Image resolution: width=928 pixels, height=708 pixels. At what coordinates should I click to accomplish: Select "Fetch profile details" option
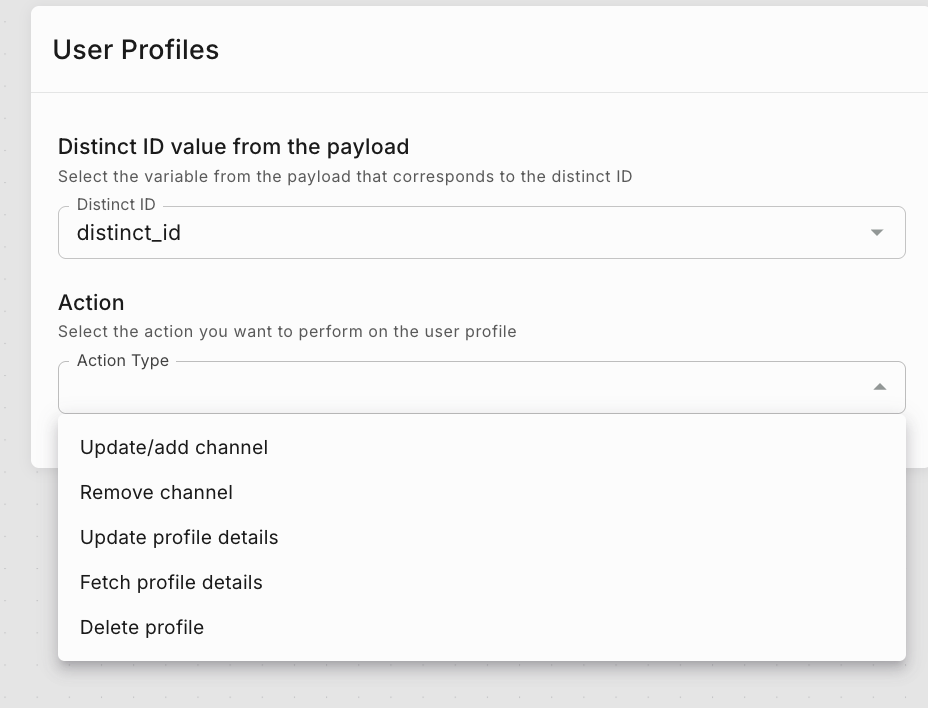pyautogui.click(x=171, y=582)
